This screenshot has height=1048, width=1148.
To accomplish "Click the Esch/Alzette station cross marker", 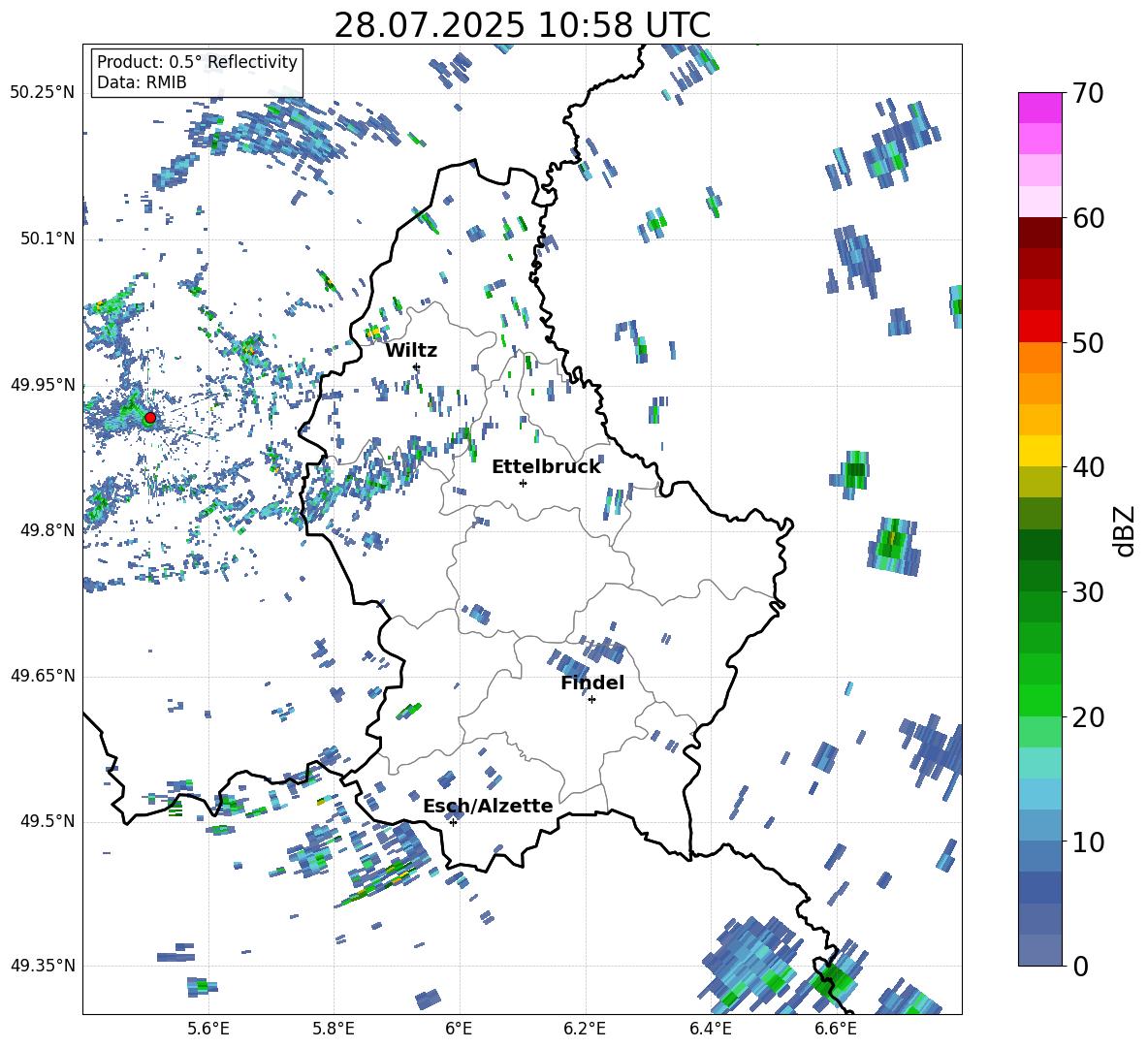I will point(453,822).
